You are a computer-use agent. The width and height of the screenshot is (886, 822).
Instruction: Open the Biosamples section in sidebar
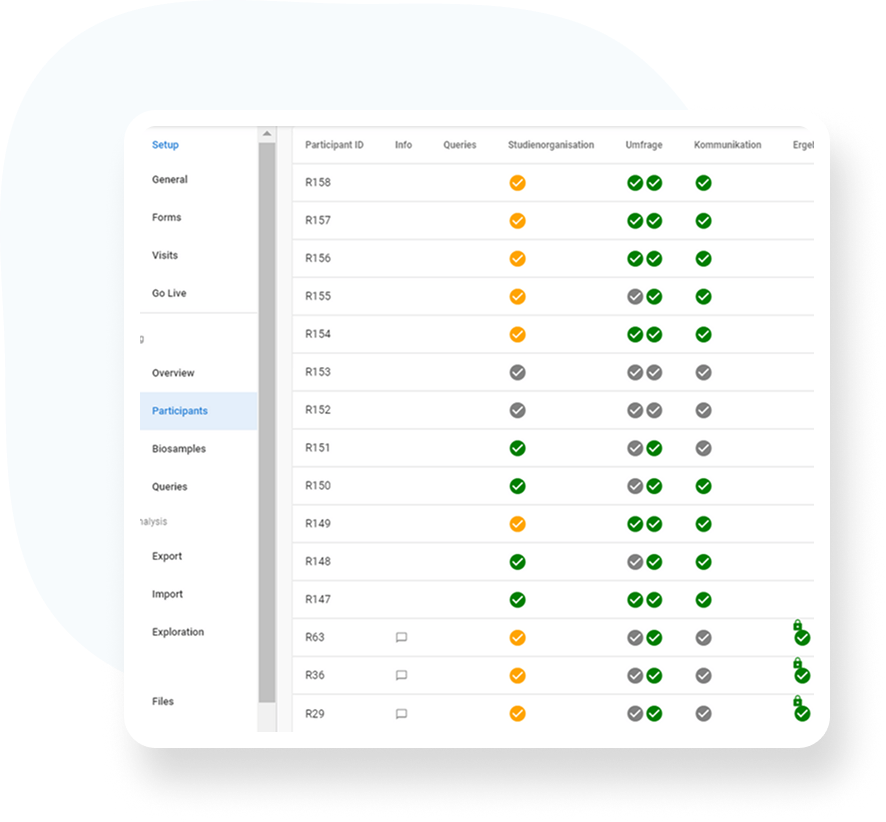tap(179, 449)
